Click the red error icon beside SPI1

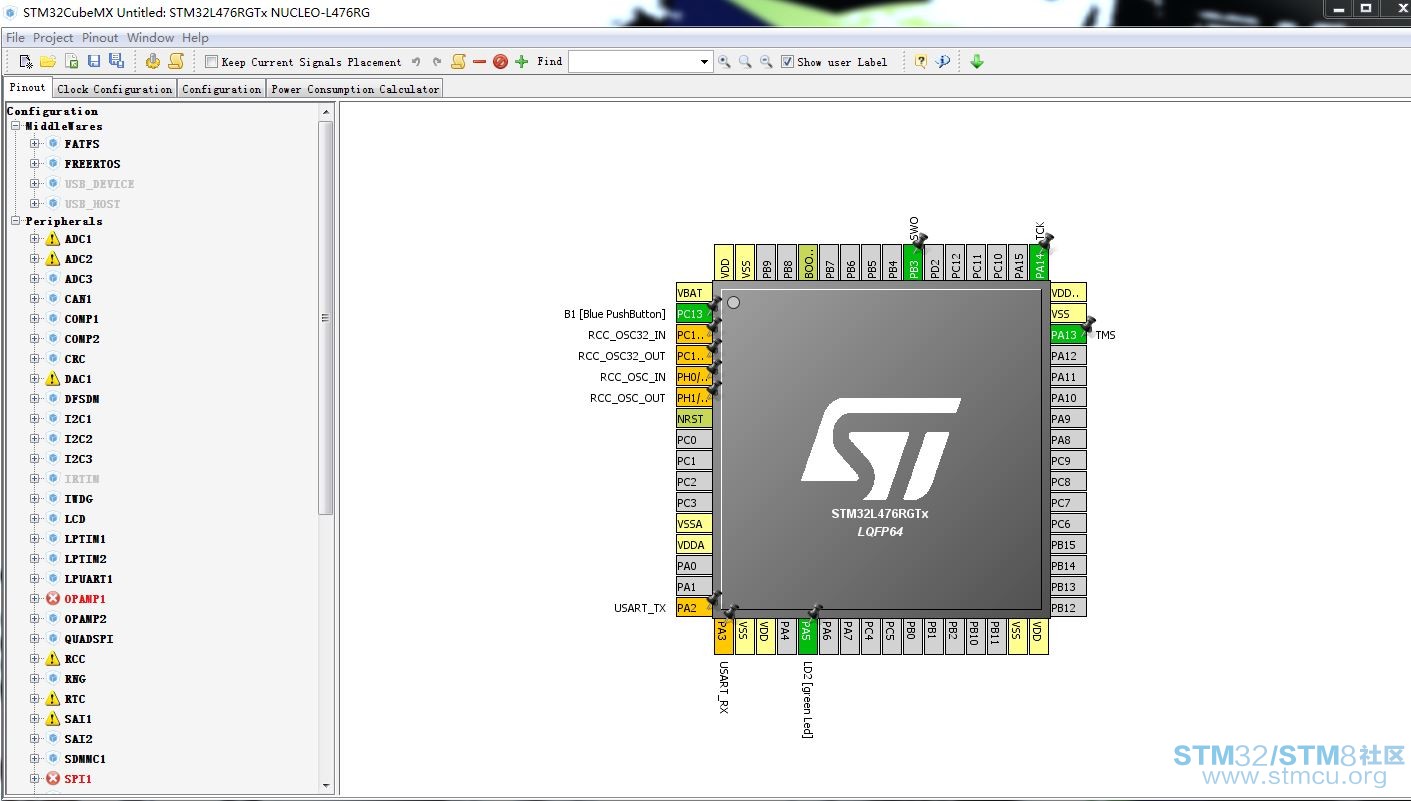53,779
